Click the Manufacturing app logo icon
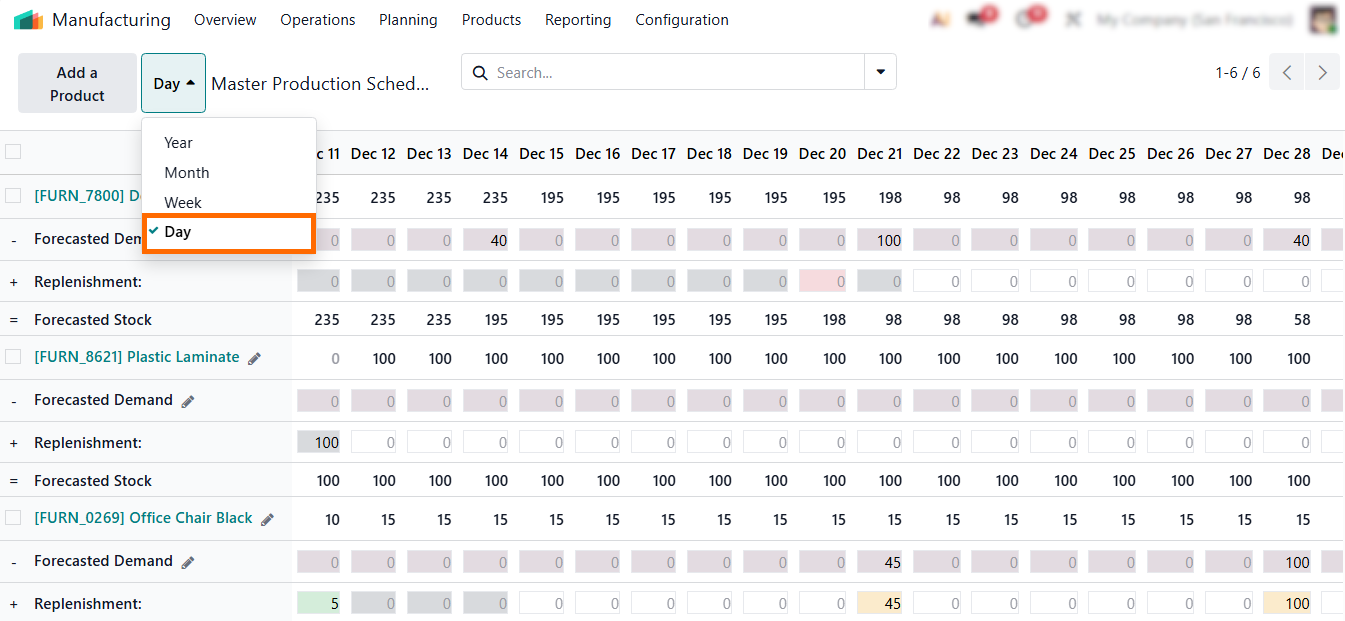1345x621 pixels. 28,20
